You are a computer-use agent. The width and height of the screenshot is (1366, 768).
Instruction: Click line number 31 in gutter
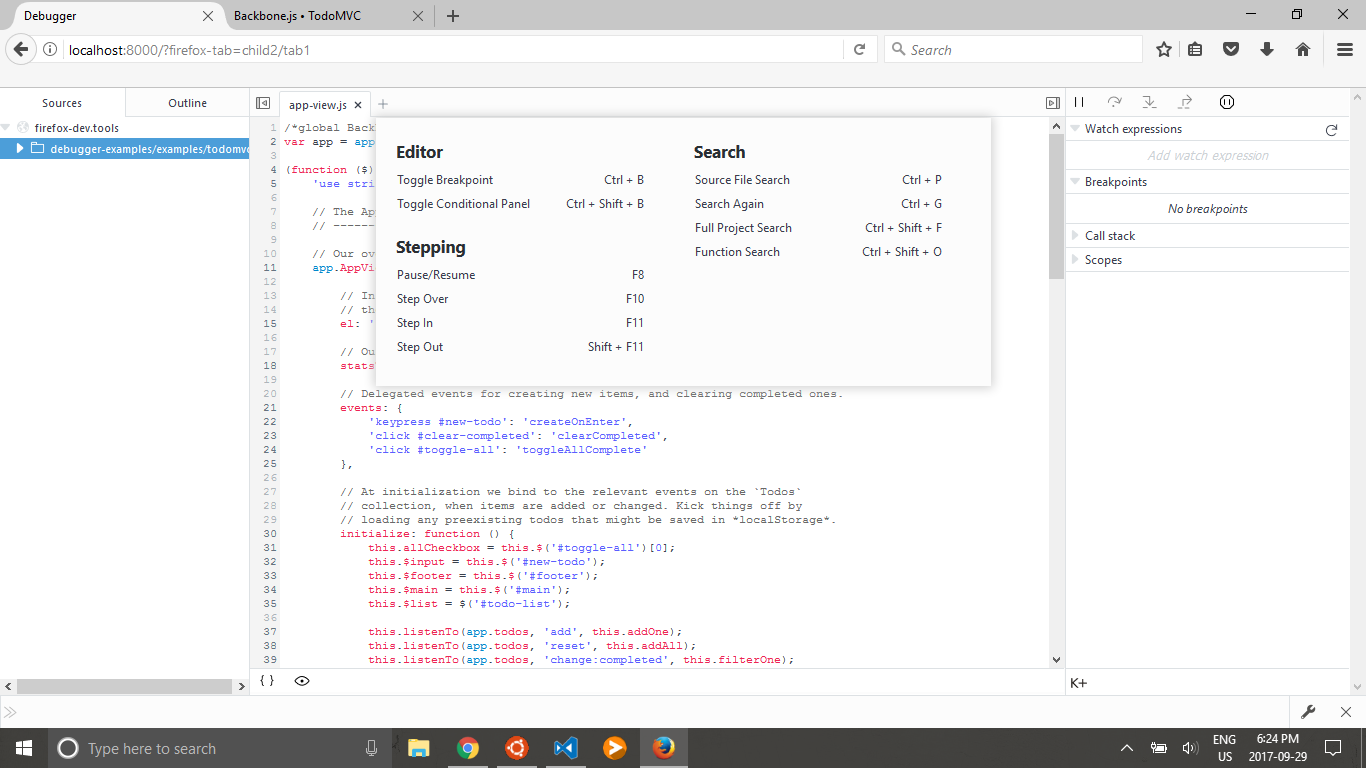pyautogui.click(x=270, y=548)
